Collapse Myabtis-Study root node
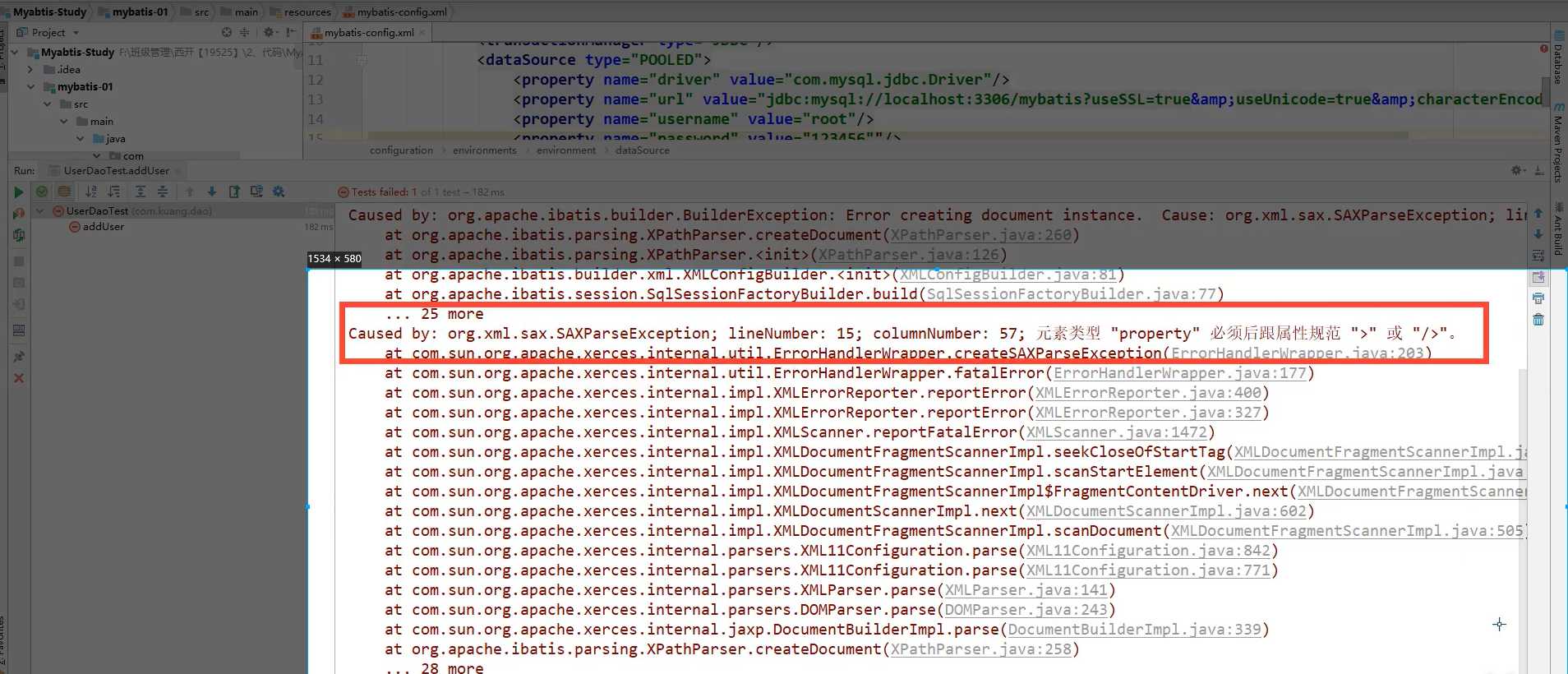1568x674 pixels. [14, 52]
